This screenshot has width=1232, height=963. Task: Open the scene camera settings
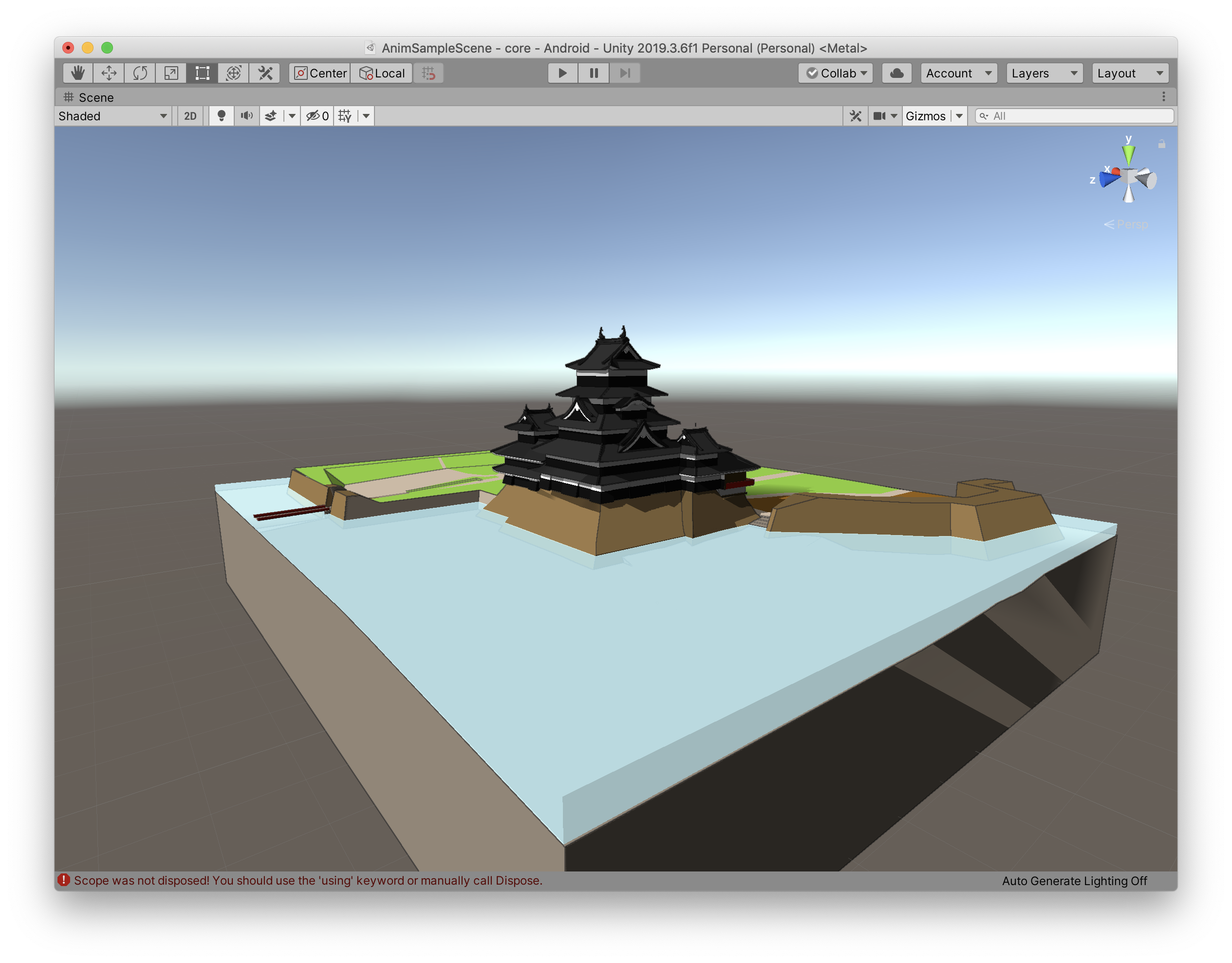tap(884, 116)
